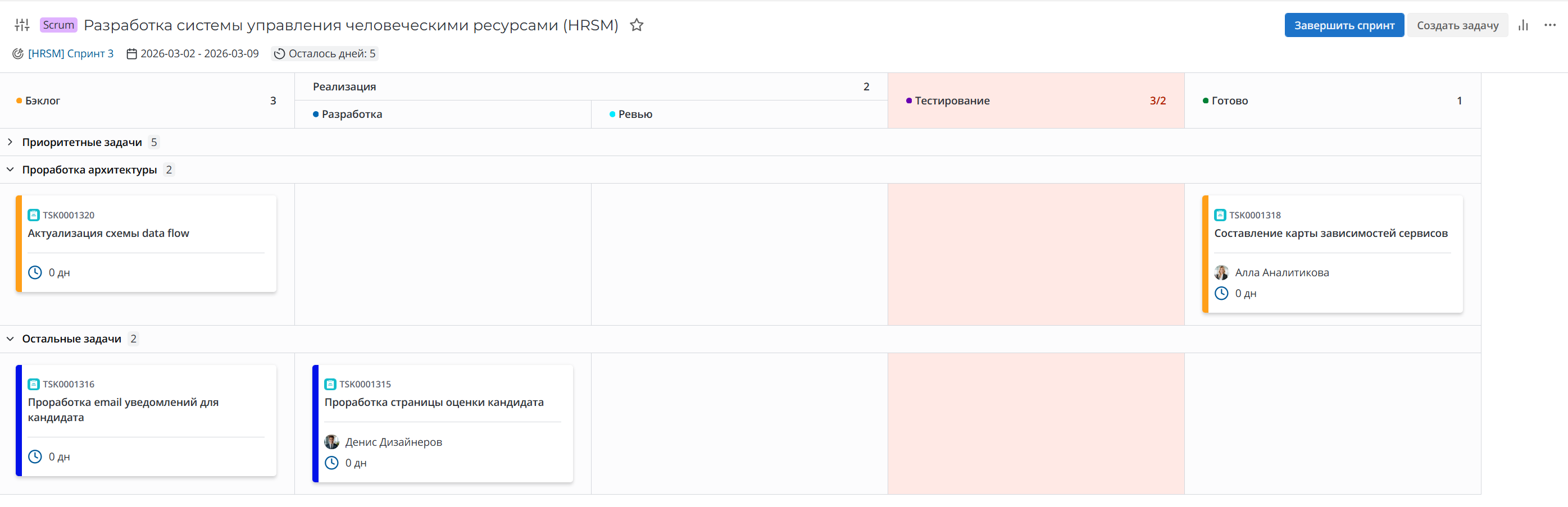This screenshot has height=507, width=1568.
Task: Open the [HRSM] Спринт 3 link
Action: click(71, 53)
